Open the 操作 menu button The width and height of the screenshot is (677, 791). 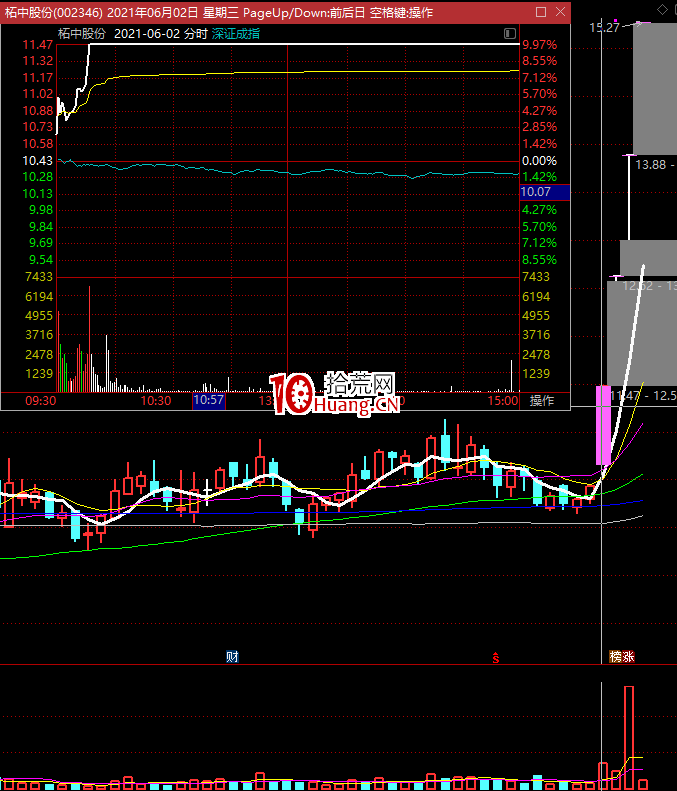click(x=542, y=401)
